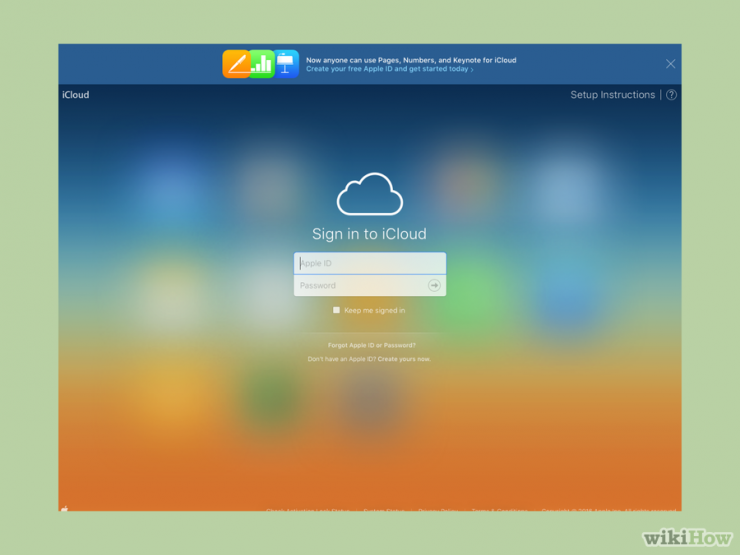The width and height of the screenshot is (740, 555).
Task: Click Forgot Apple ID or Password link
Action: coord(371,345)
